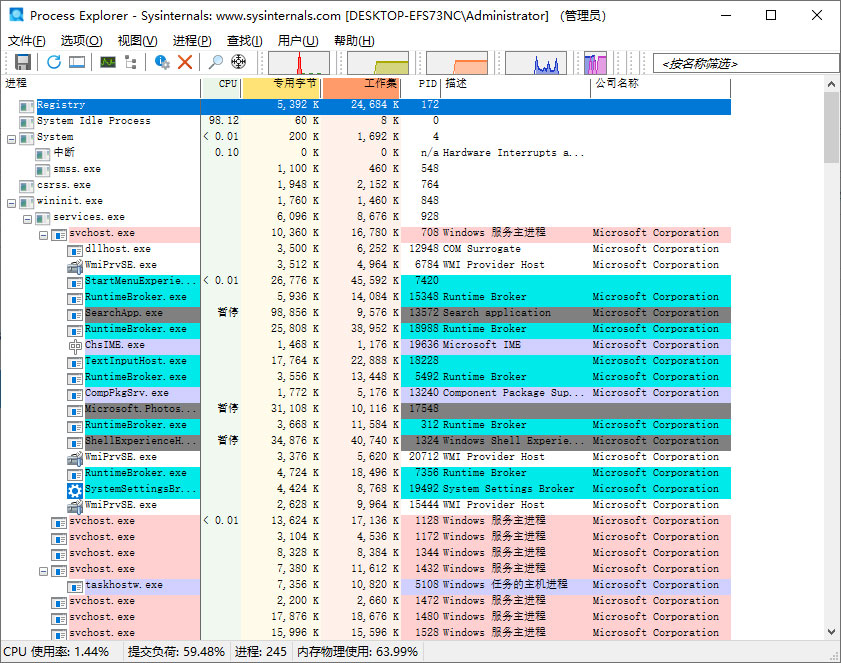The image size is (841, 663).
Task: Click the filter by name input field
Action: pyautogui.click(x=746, y=64)
